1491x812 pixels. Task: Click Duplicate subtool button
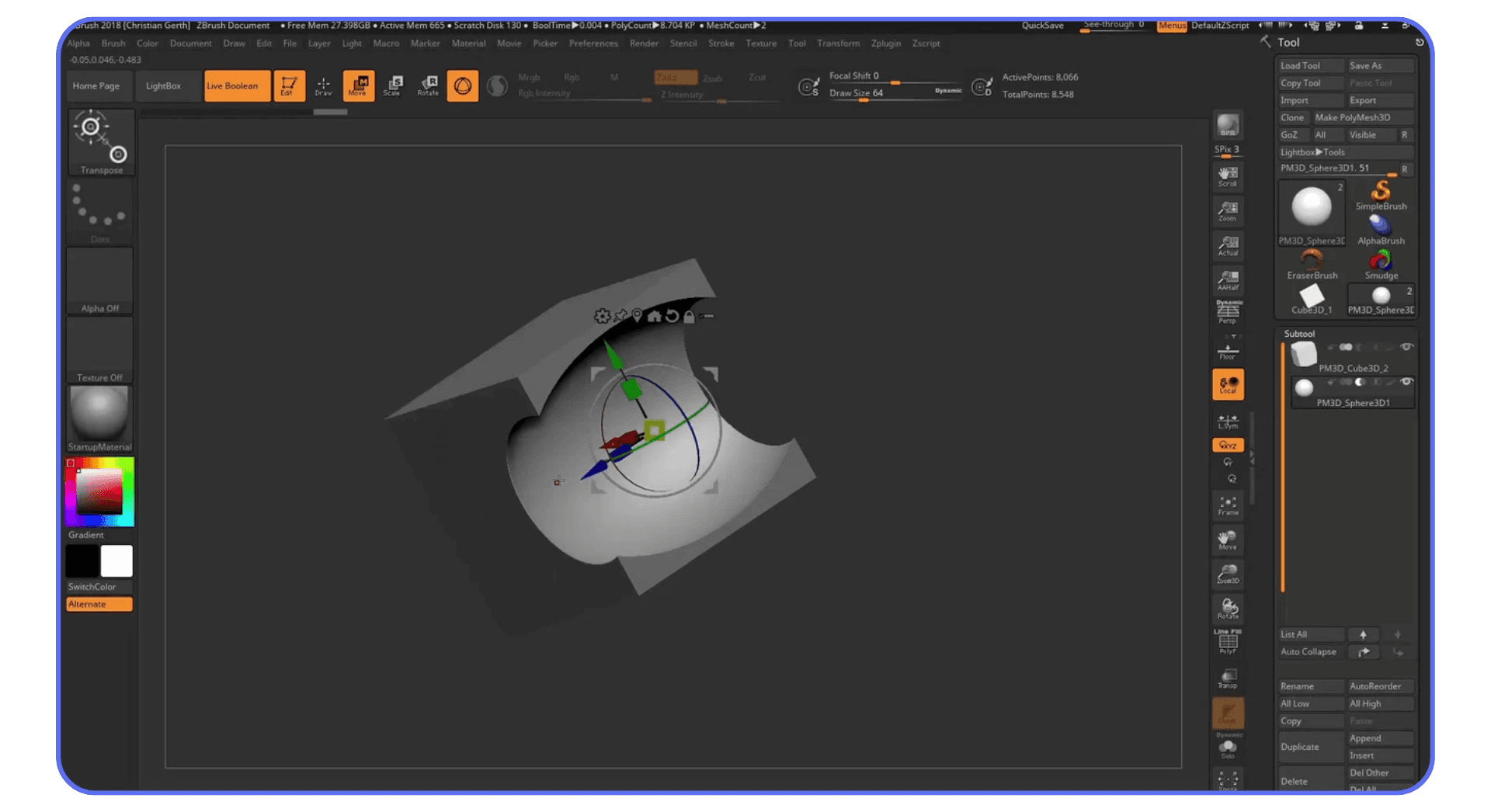tap(1311, 747)
